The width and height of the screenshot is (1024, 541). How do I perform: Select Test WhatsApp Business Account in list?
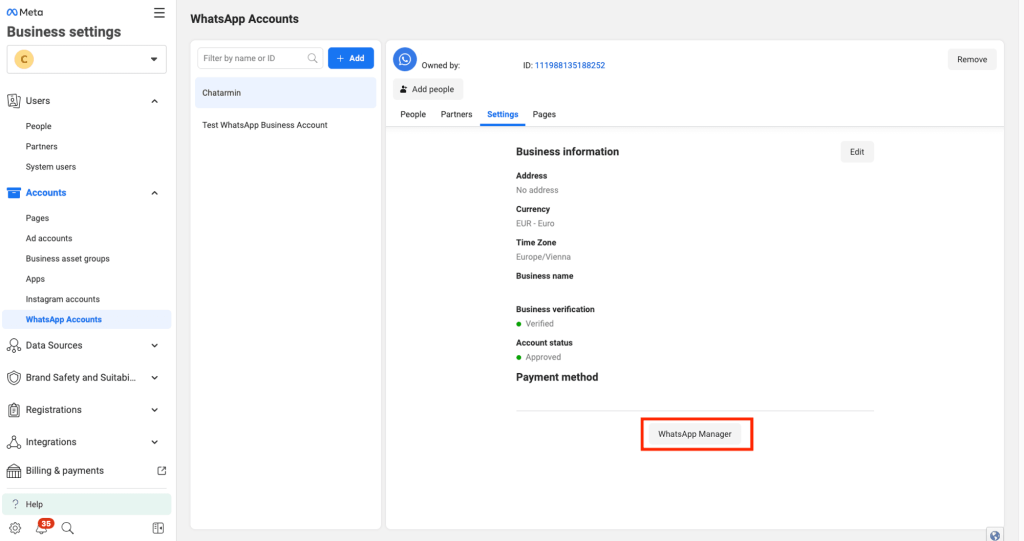(x=265, y=125)
